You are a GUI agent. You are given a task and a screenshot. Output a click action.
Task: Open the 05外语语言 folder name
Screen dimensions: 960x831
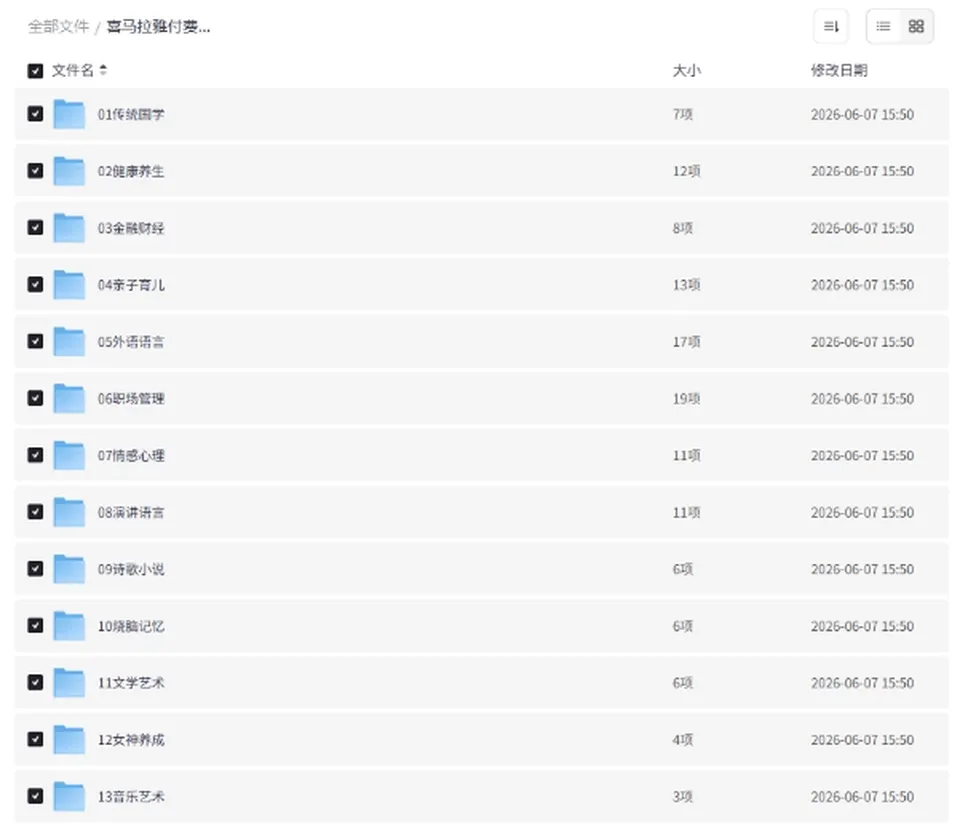coord(131,342)
